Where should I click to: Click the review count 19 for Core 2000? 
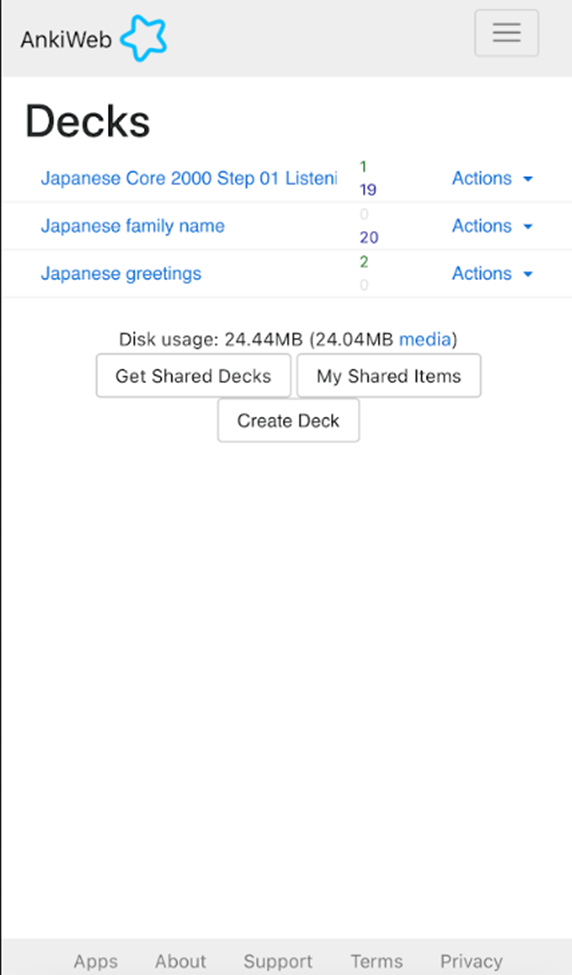(368, 190)
